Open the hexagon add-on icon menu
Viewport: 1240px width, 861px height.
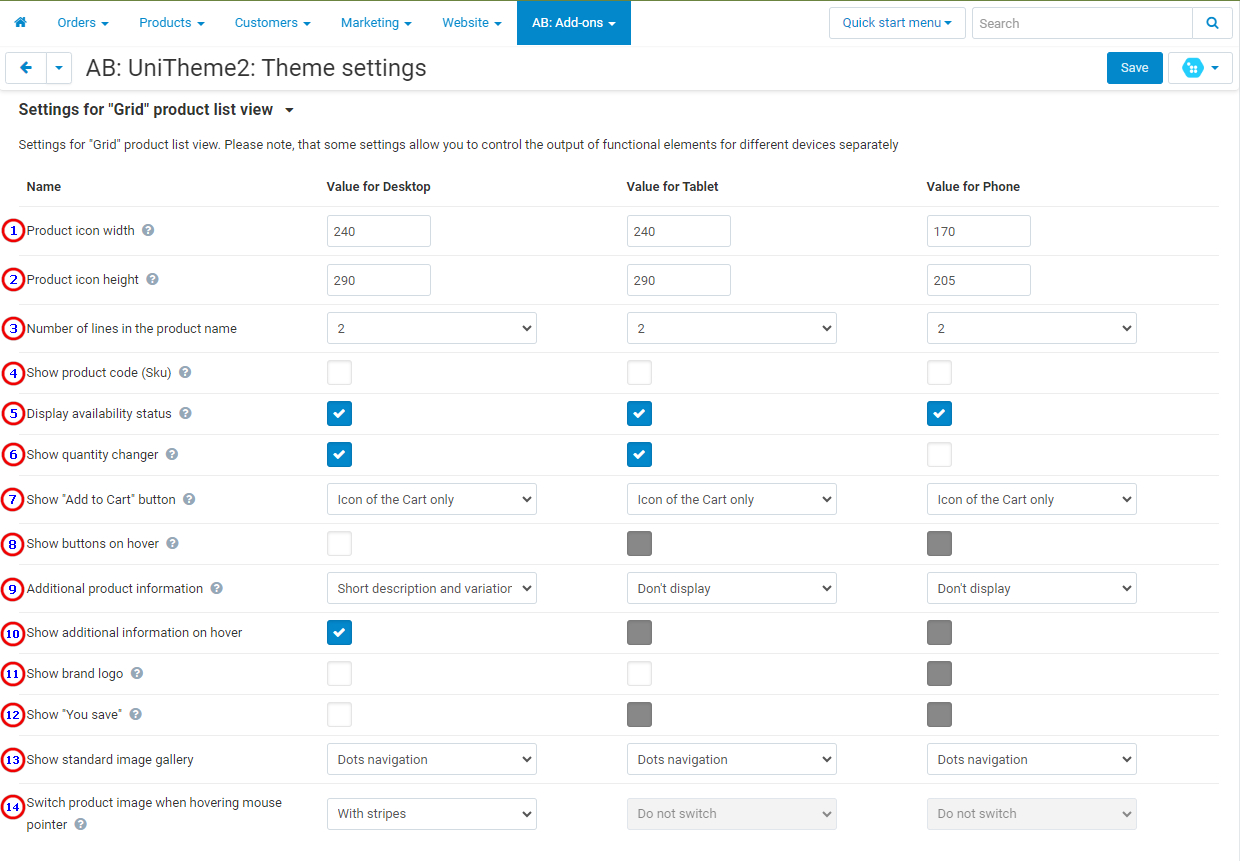[x=1200, y=68]
